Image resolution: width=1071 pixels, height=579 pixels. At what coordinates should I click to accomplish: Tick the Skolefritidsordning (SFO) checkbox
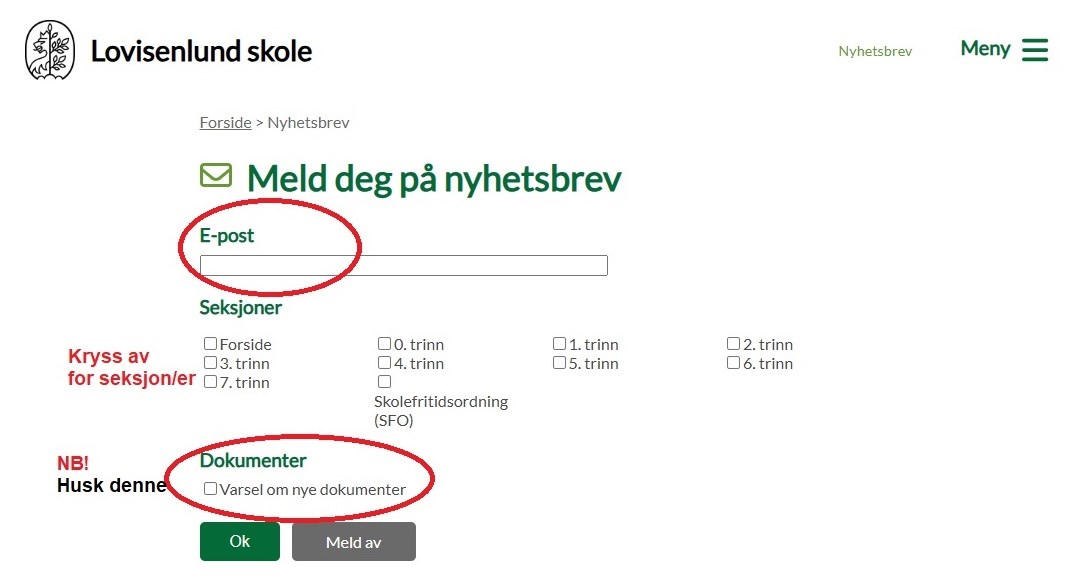pos(384,382)
